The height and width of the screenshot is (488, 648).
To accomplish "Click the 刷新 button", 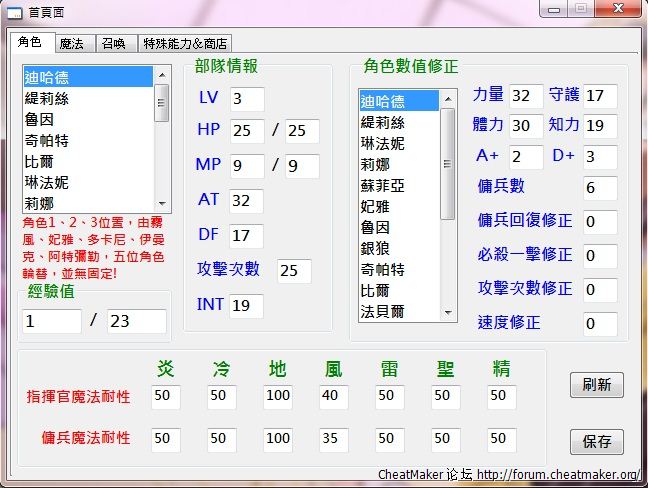I will [x=597, y=385].
